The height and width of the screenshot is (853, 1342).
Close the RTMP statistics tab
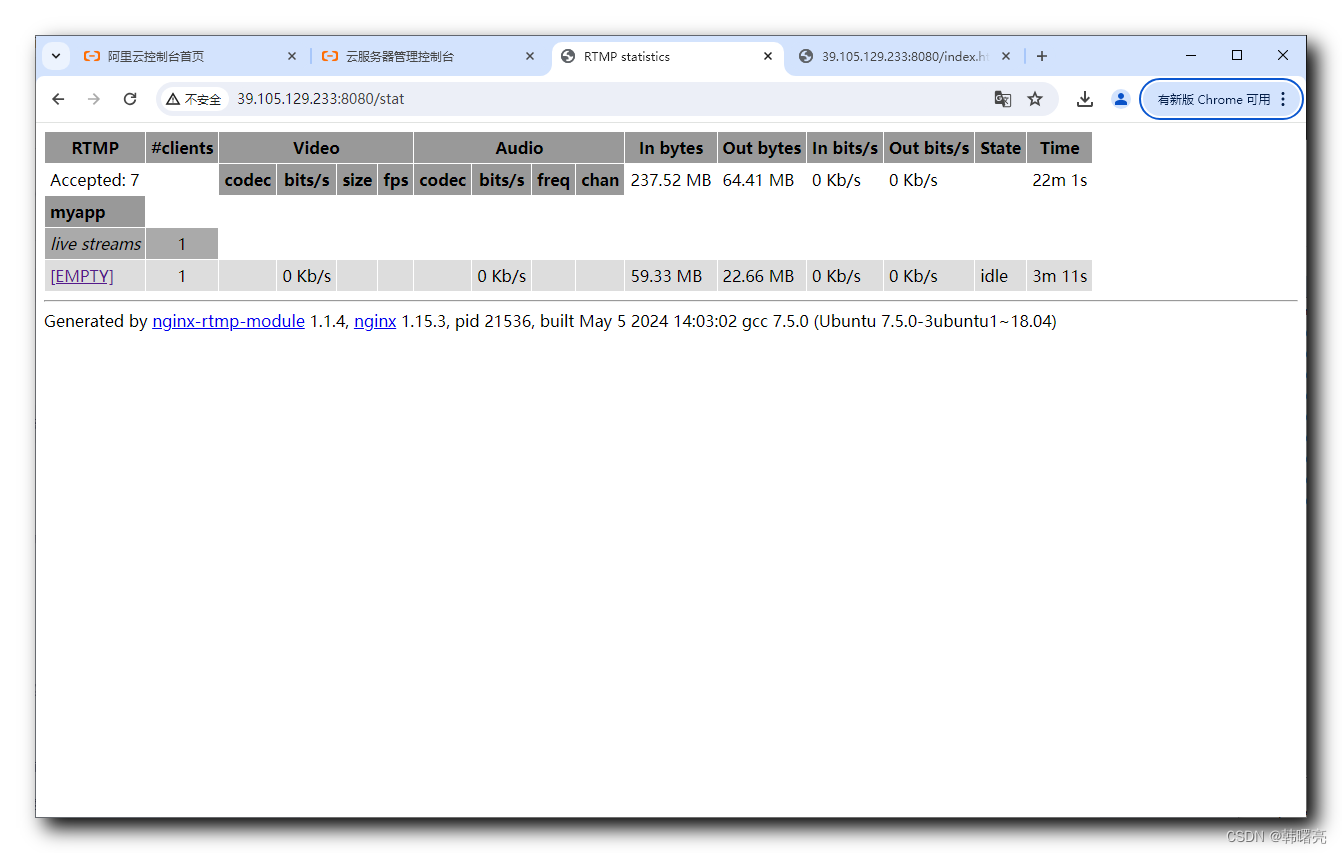click(768, 57)
